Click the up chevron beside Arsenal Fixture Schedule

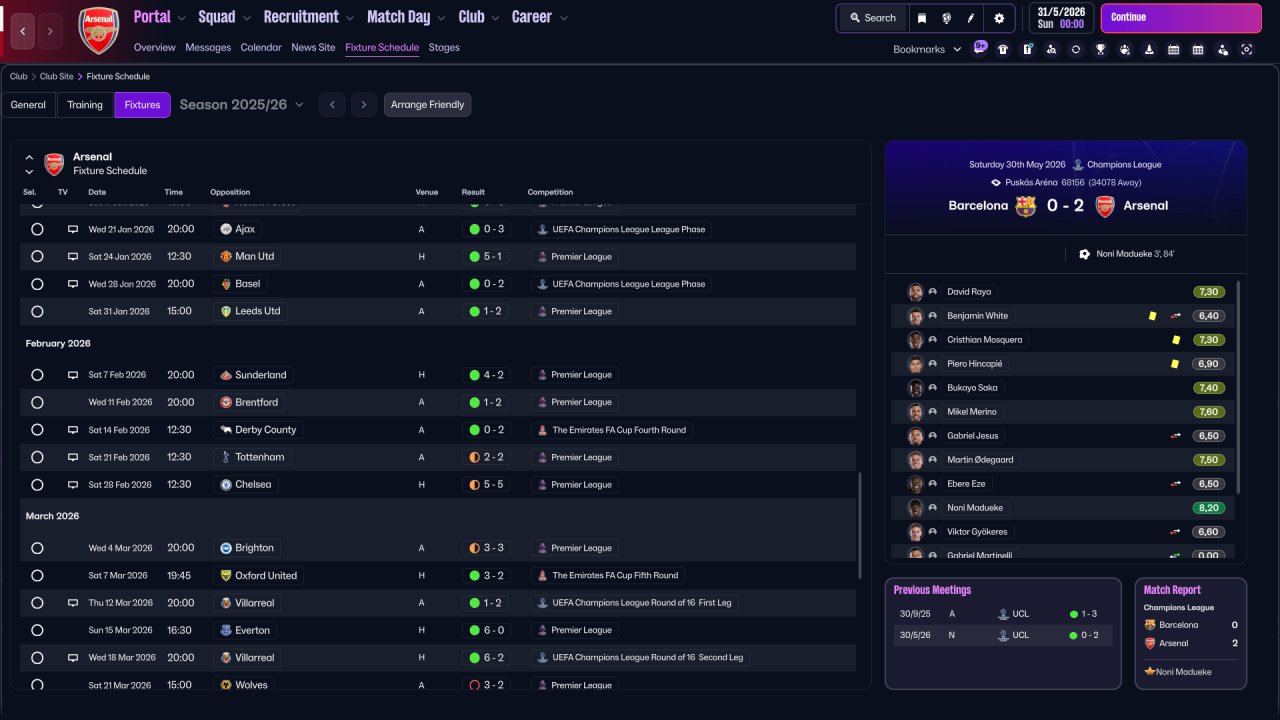pyautogui.click(x=29, y=157)
